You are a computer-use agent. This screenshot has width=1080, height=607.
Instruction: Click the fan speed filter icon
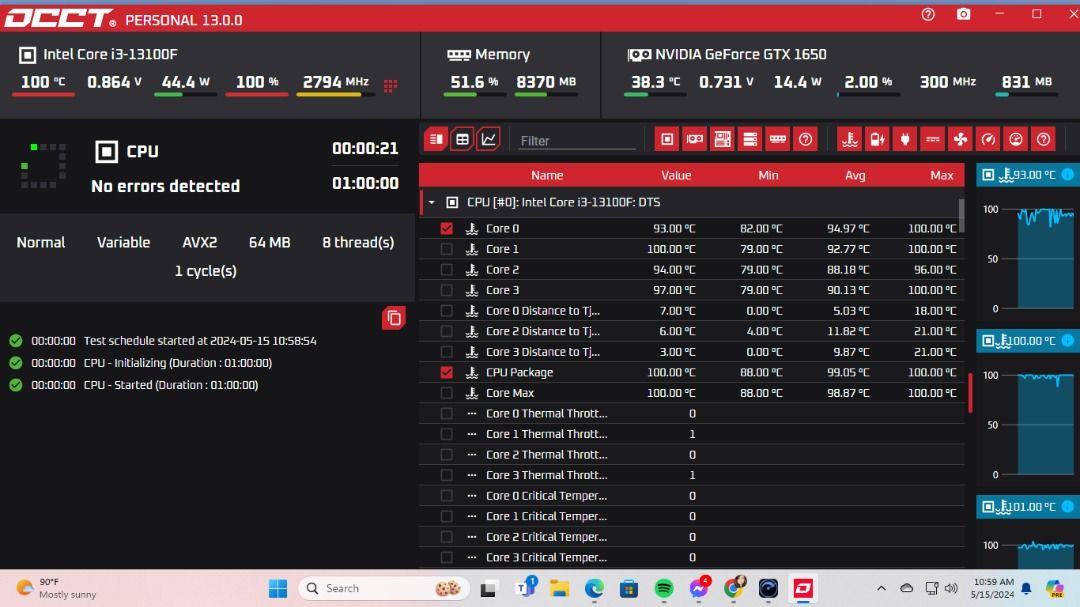pos(960,139)
